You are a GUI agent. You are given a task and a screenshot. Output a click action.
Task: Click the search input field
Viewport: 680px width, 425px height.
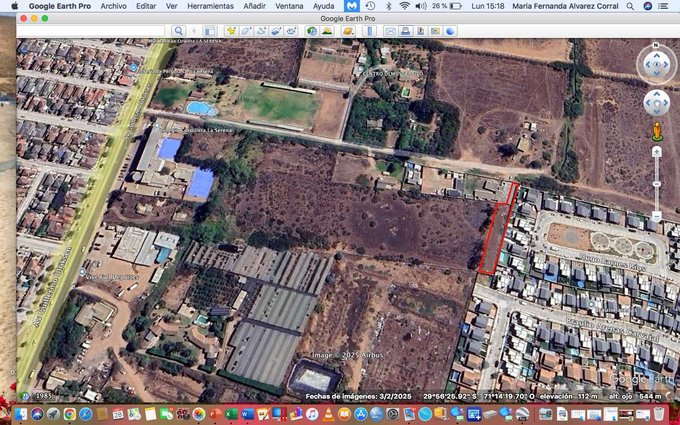tap(91, 31)
